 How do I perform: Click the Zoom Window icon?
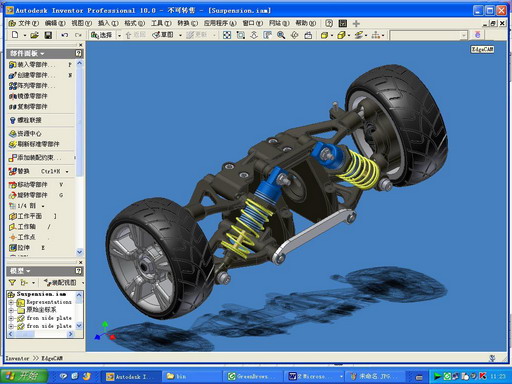point(240,35)
